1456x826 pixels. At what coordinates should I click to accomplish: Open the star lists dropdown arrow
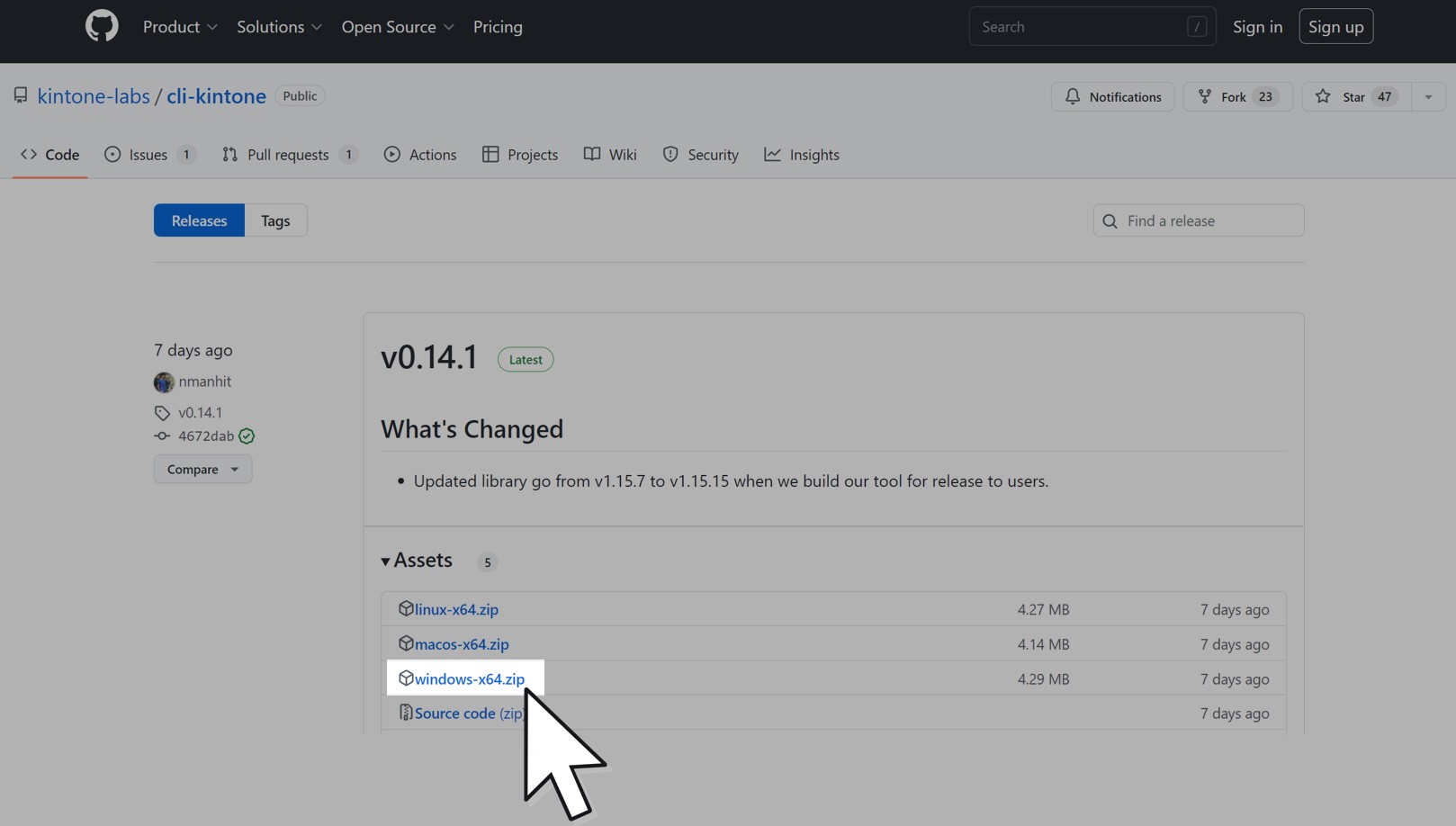pos(1427,96)
